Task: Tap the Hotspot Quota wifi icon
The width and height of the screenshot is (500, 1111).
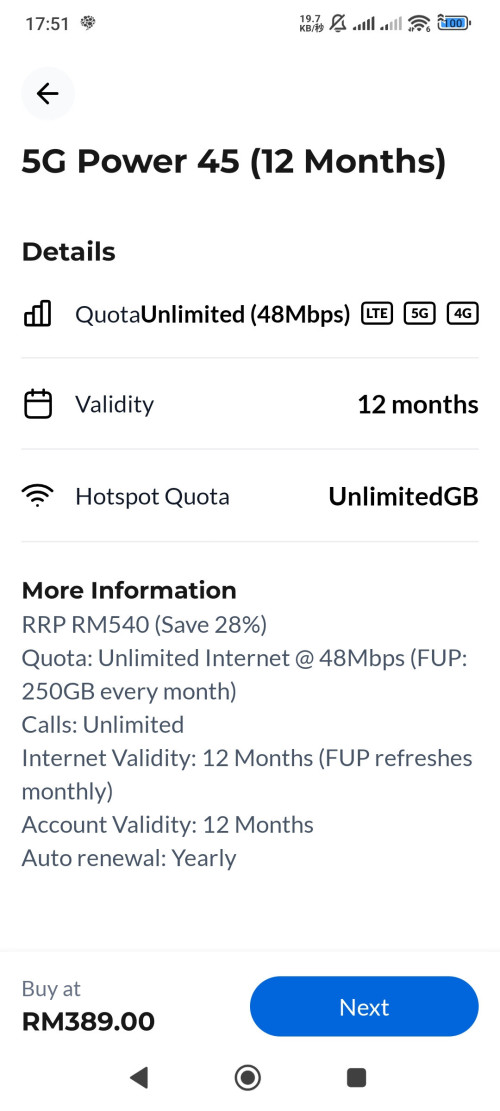Action: 38,496
